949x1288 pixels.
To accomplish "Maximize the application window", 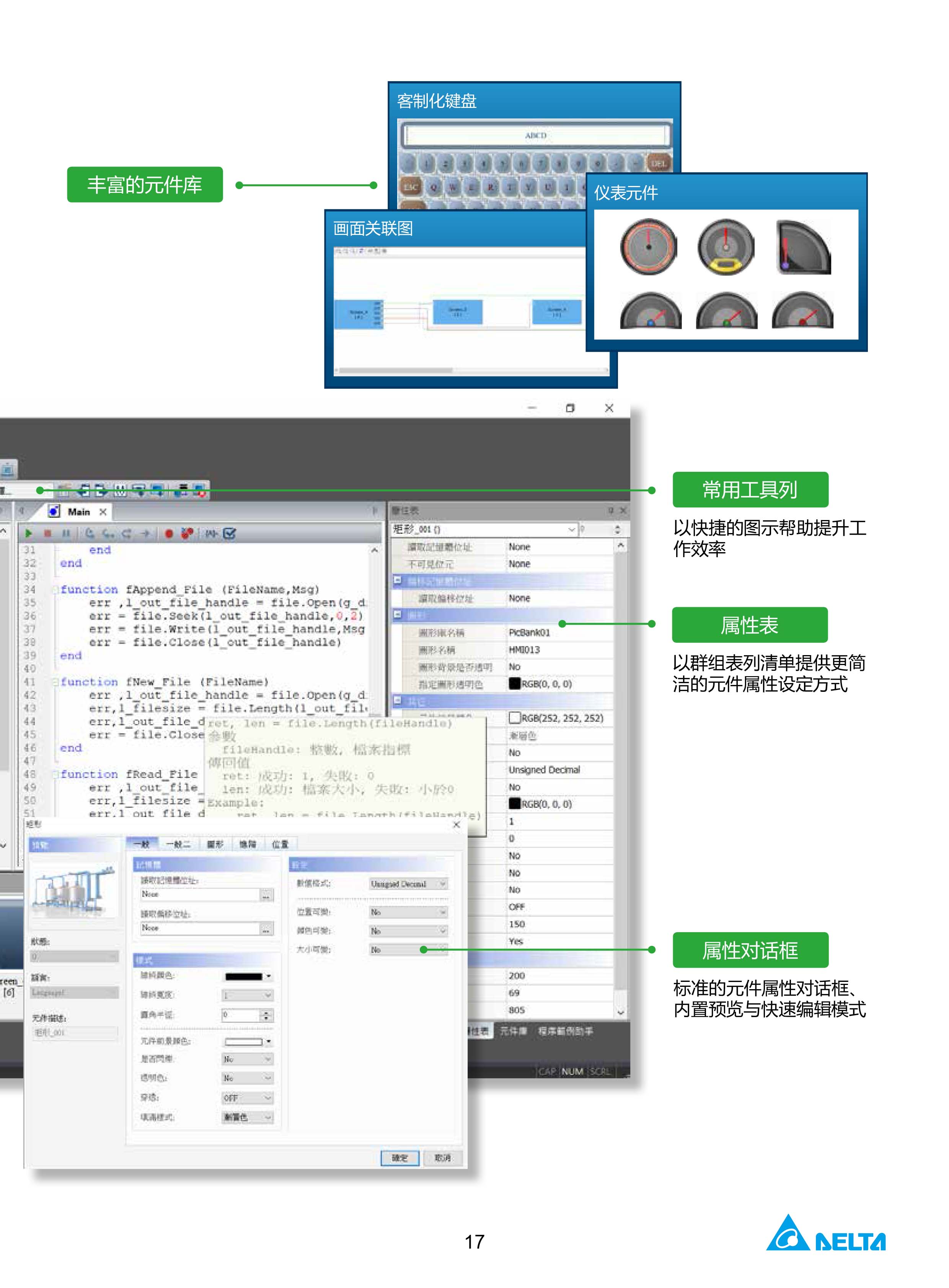I will point(570,408).
